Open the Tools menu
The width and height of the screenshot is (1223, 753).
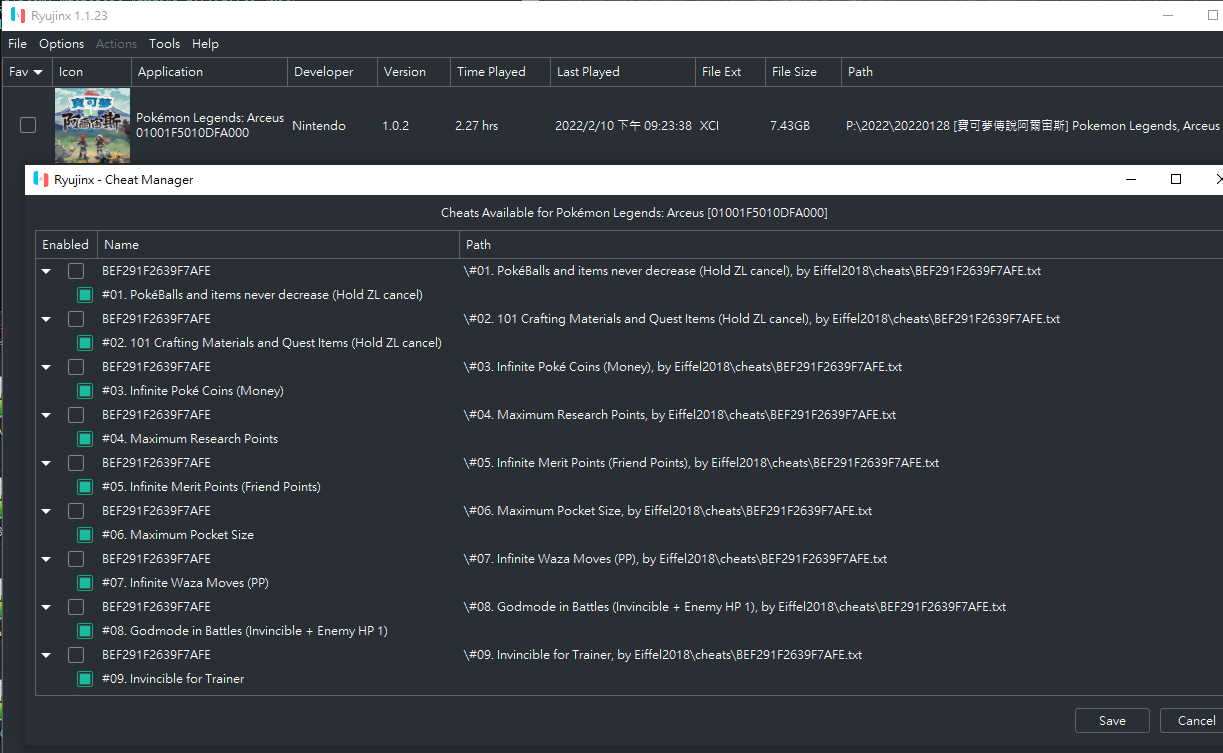pyautogui.click(x=164, y=44)
